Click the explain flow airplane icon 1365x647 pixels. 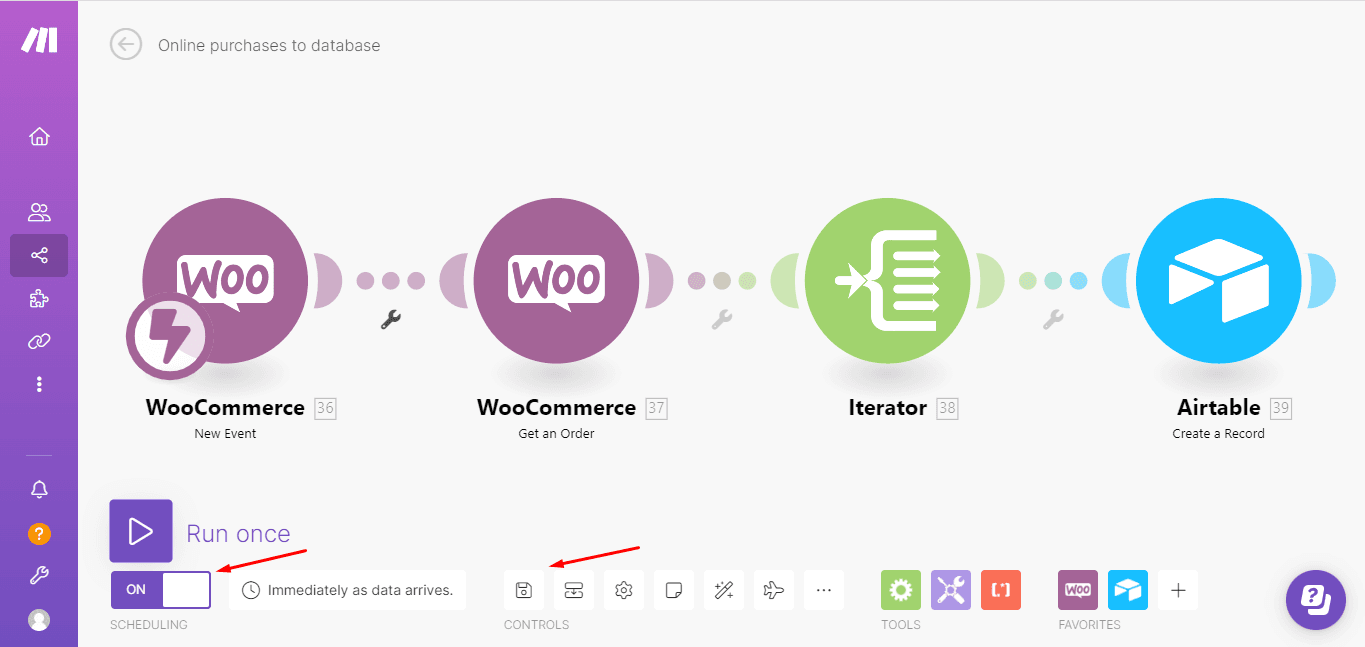773,590
